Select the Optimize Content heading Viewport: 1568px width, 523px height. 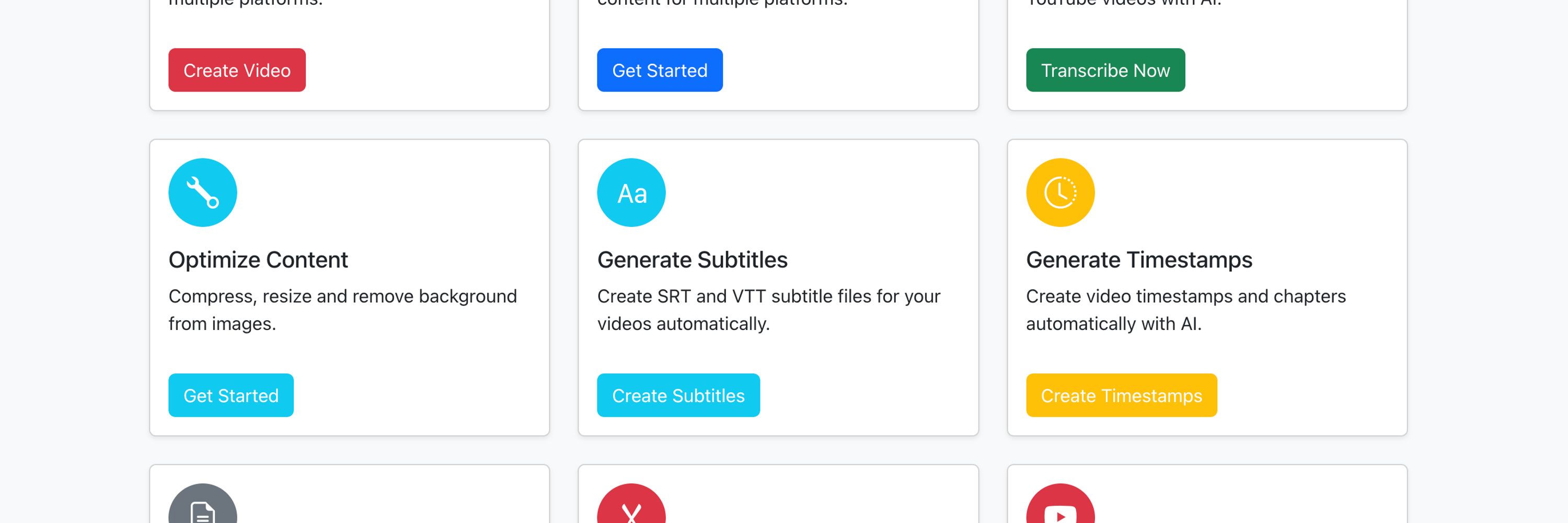[258, 260]
